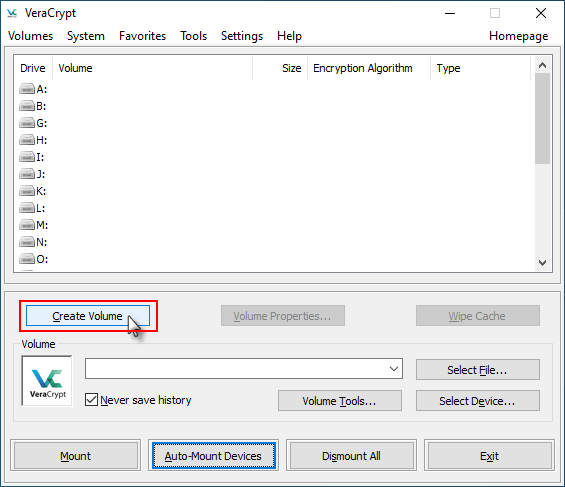Click the M: drive icon
Viewport: 565px width, 487px height.
(27, 225)
